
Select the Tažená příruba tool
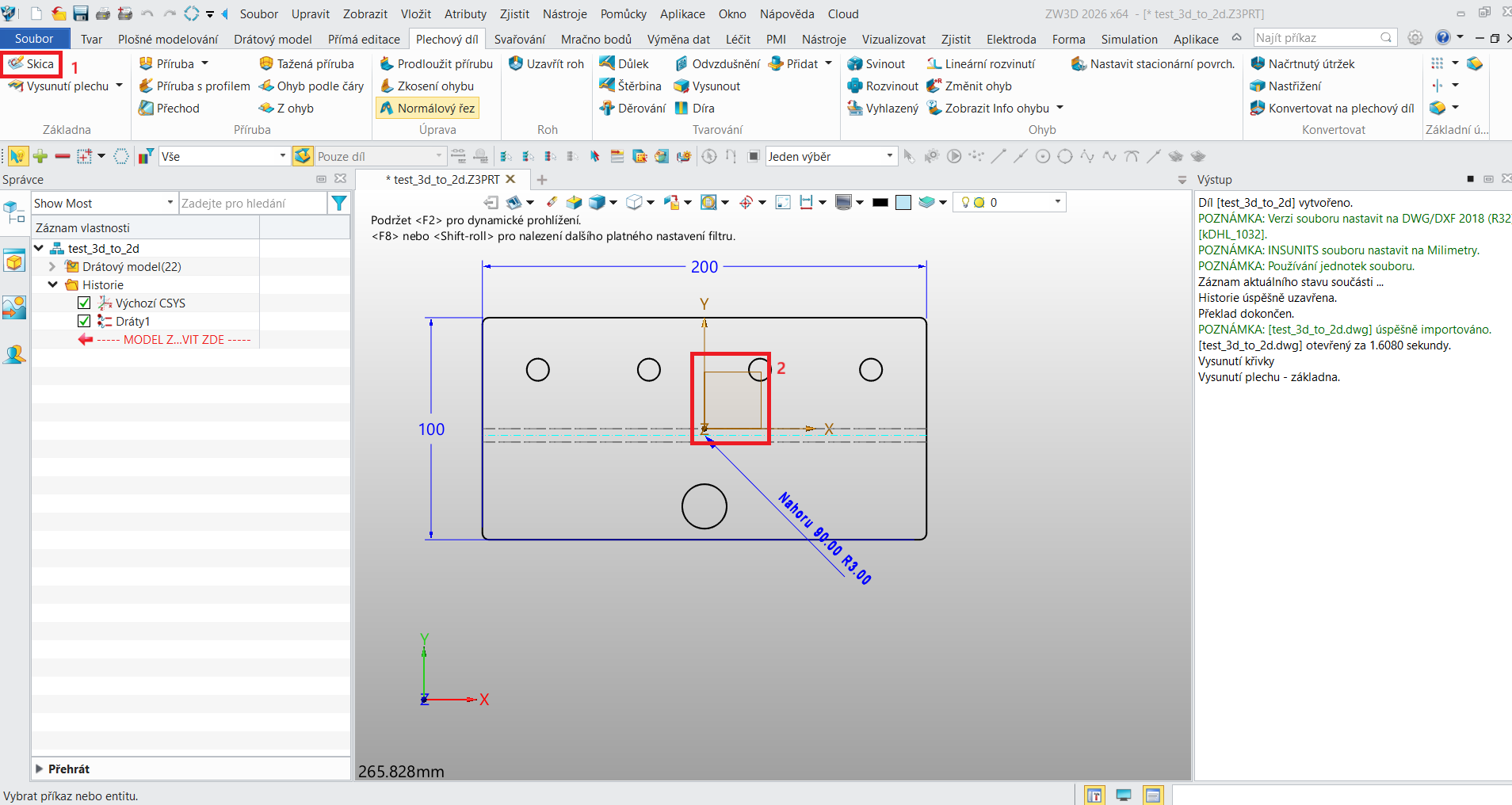tap(307, 63)
